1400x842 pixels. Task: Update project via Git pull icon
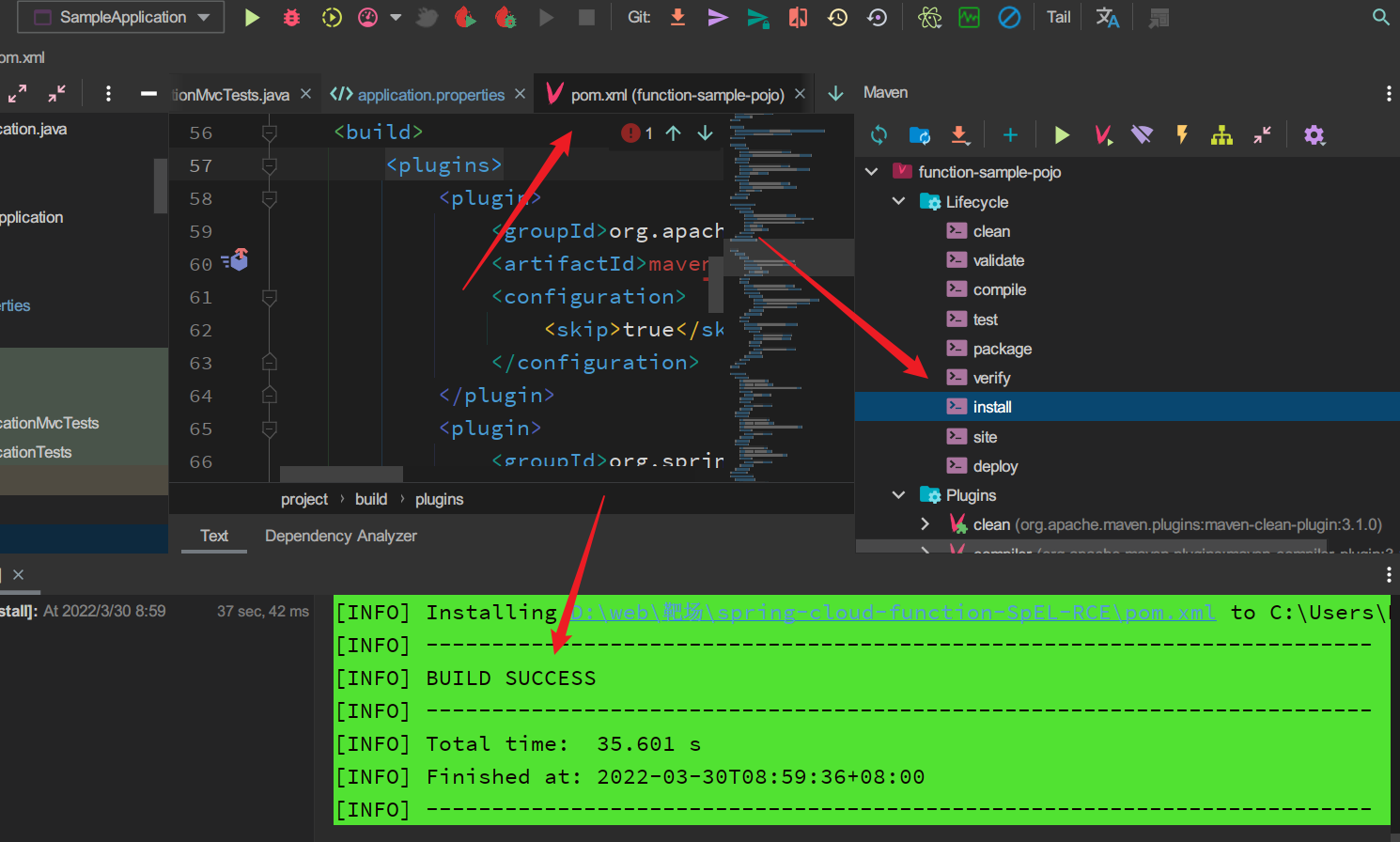677,17
